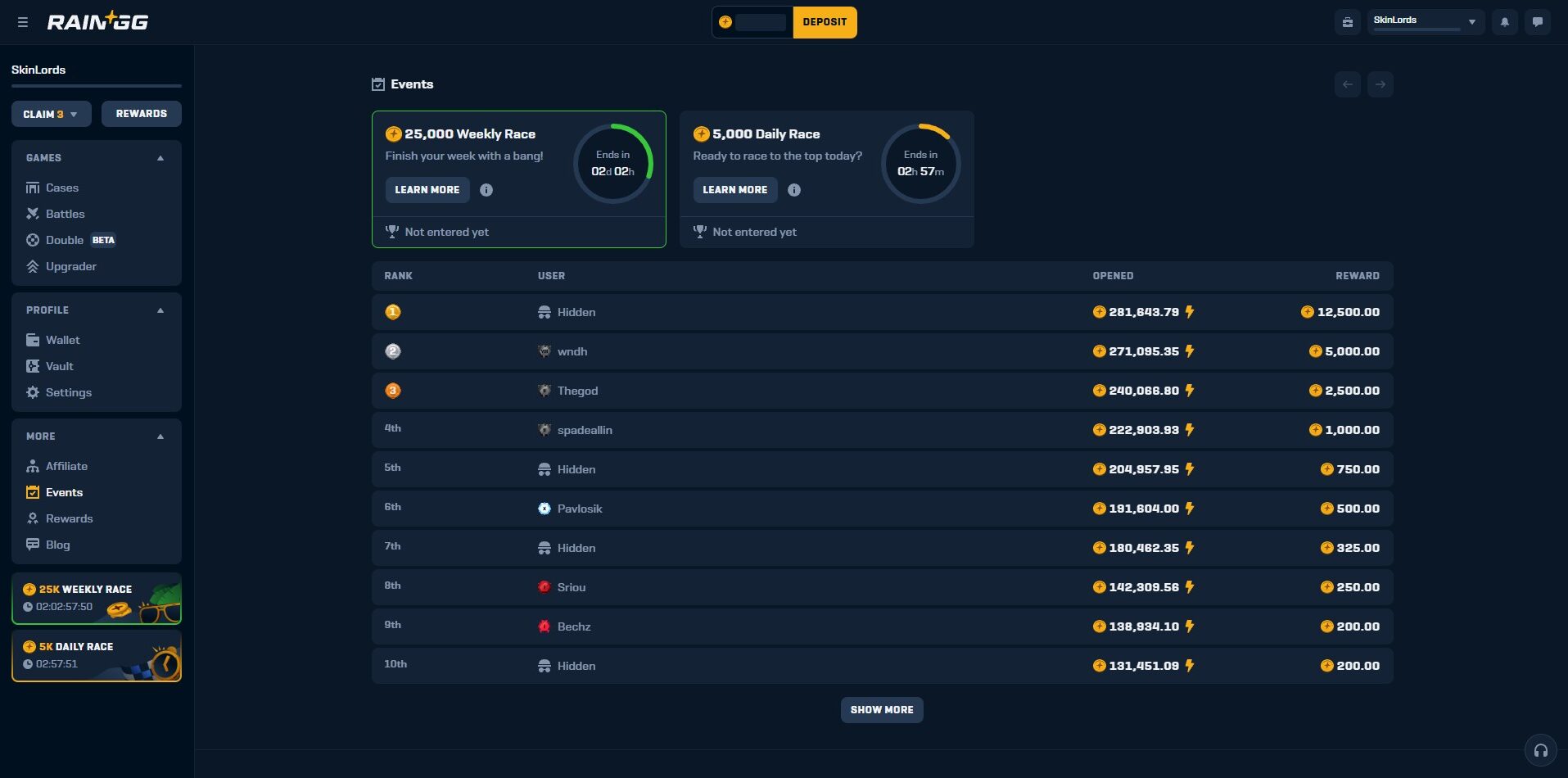
Task: Click the Vault icon
Action: pos(33,366)
